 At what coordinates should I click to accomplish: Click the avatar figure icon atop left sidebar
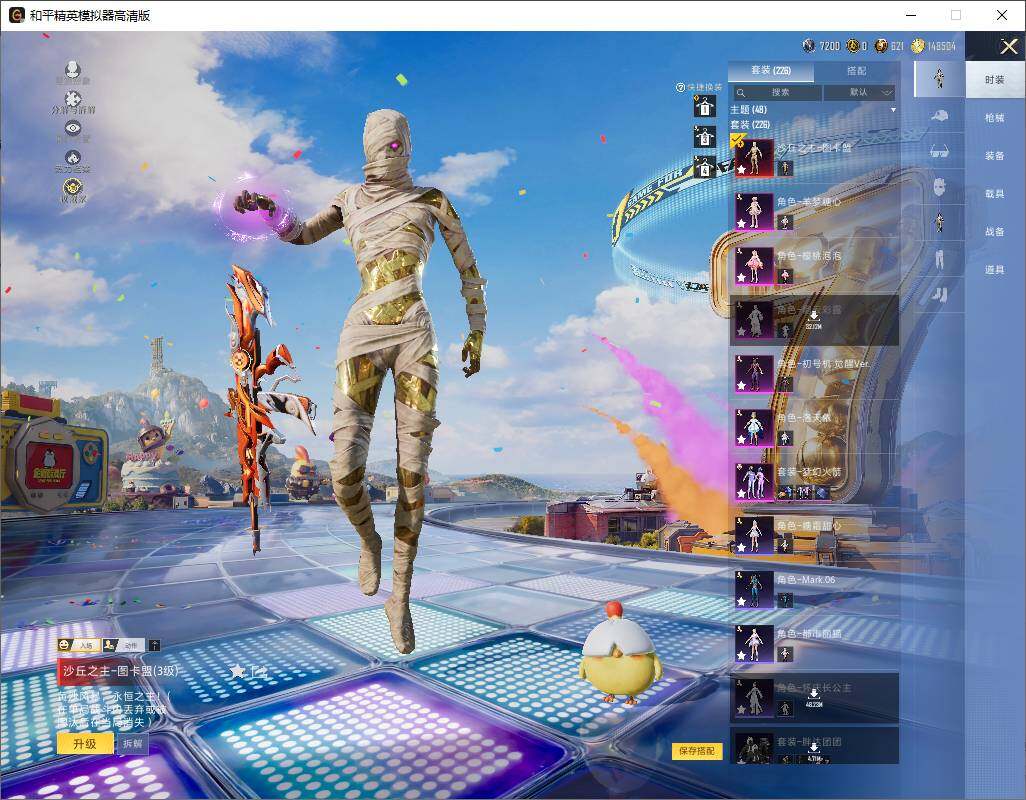[73, 69]
